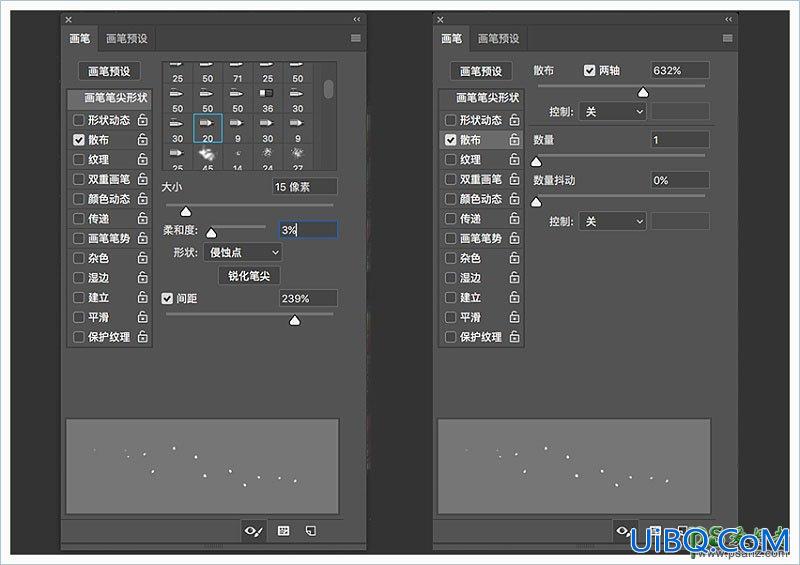800x565 pixels.
Task: Click lock icon beside 保护纹理 in left panel
Action: (143, 337)
